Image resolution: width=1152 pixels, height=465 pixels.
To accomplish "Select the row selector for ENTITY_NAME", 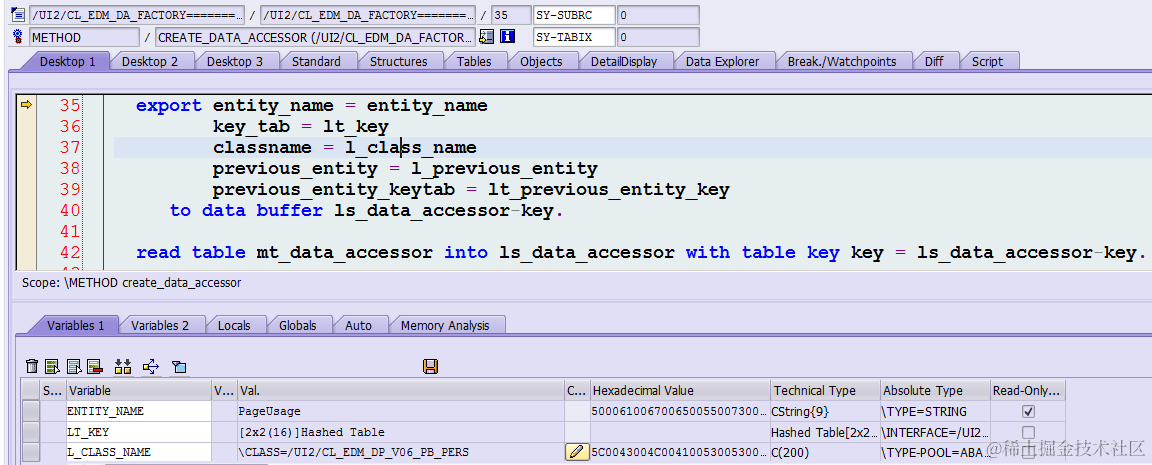I will pos(31,411).
